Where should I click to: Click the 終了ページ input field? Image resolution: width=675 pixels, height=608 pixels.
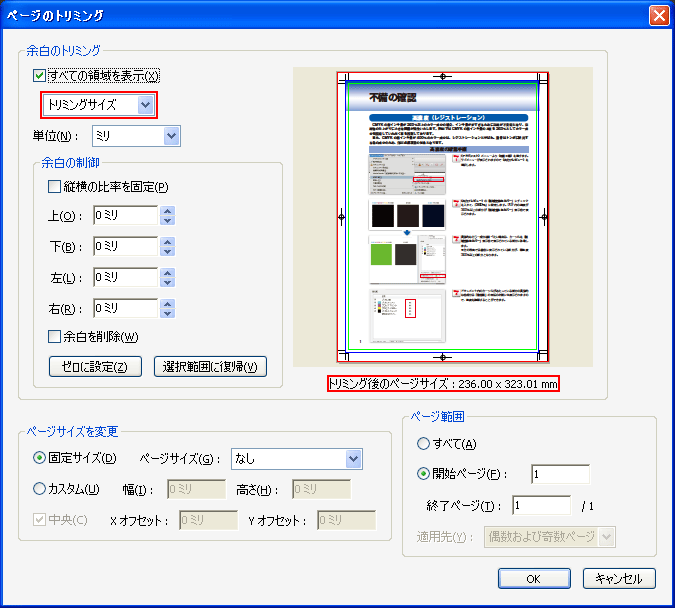coord(541,506)
